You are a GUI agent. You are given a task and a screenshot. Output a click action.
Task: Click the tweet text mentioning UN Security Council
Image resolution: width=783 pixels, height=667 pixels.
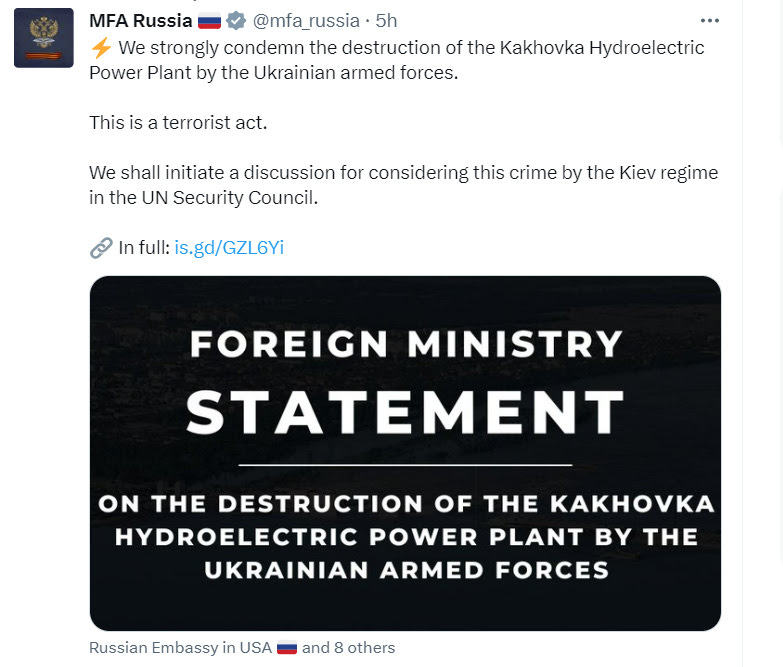point(403,185)
